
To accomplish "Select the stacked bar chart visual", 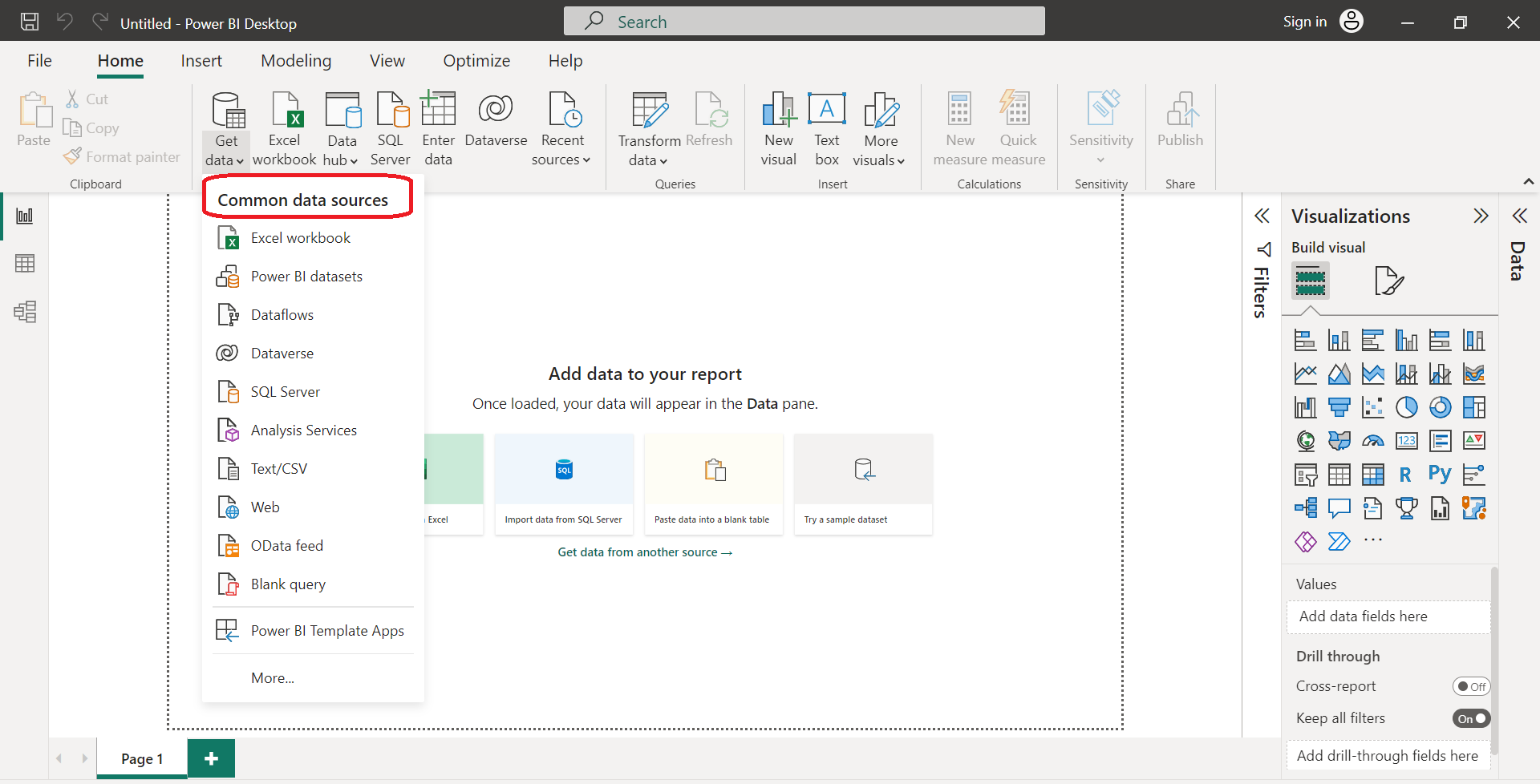I will (1306, 340).
